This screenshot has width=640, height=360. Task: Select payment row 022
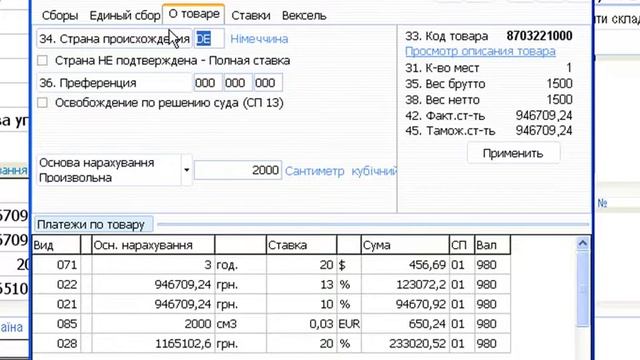[271, 284]
